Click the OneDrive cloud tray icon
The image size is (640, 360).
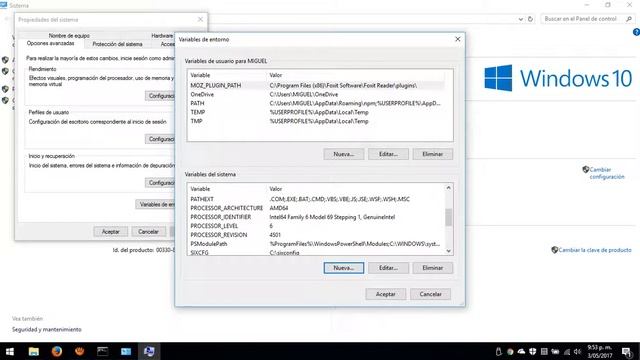click(521, 351)
